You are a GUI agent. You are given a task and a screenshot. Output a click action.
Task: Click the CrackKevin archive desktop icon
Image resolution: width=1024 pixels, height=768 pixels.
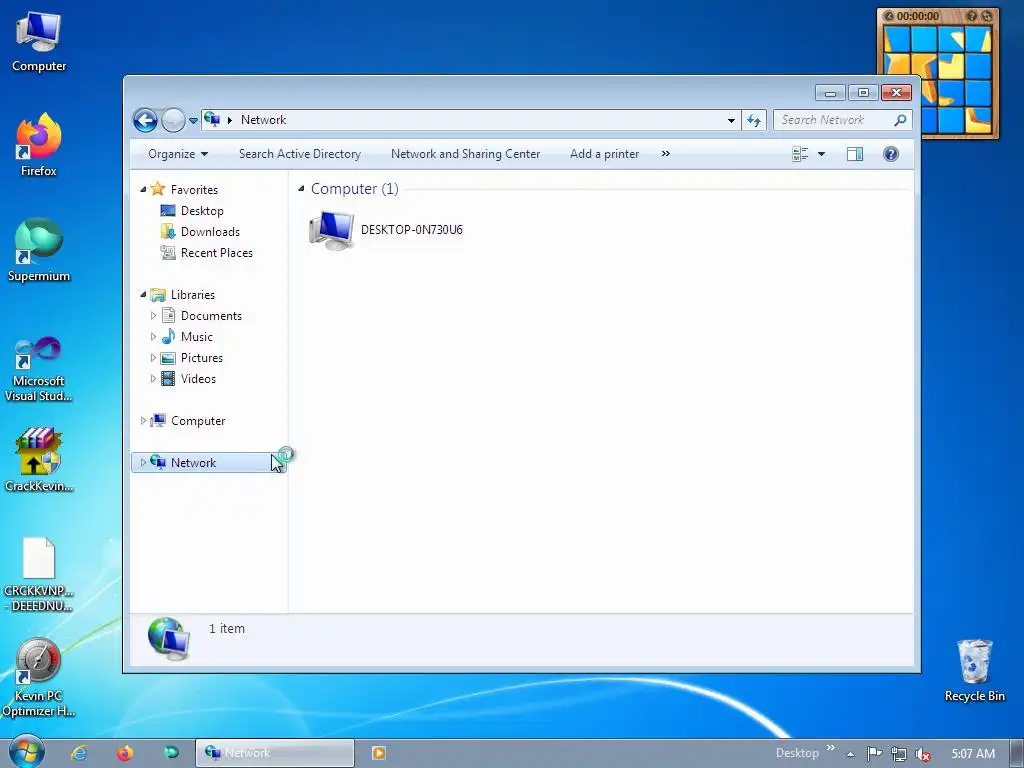[39, 460]
